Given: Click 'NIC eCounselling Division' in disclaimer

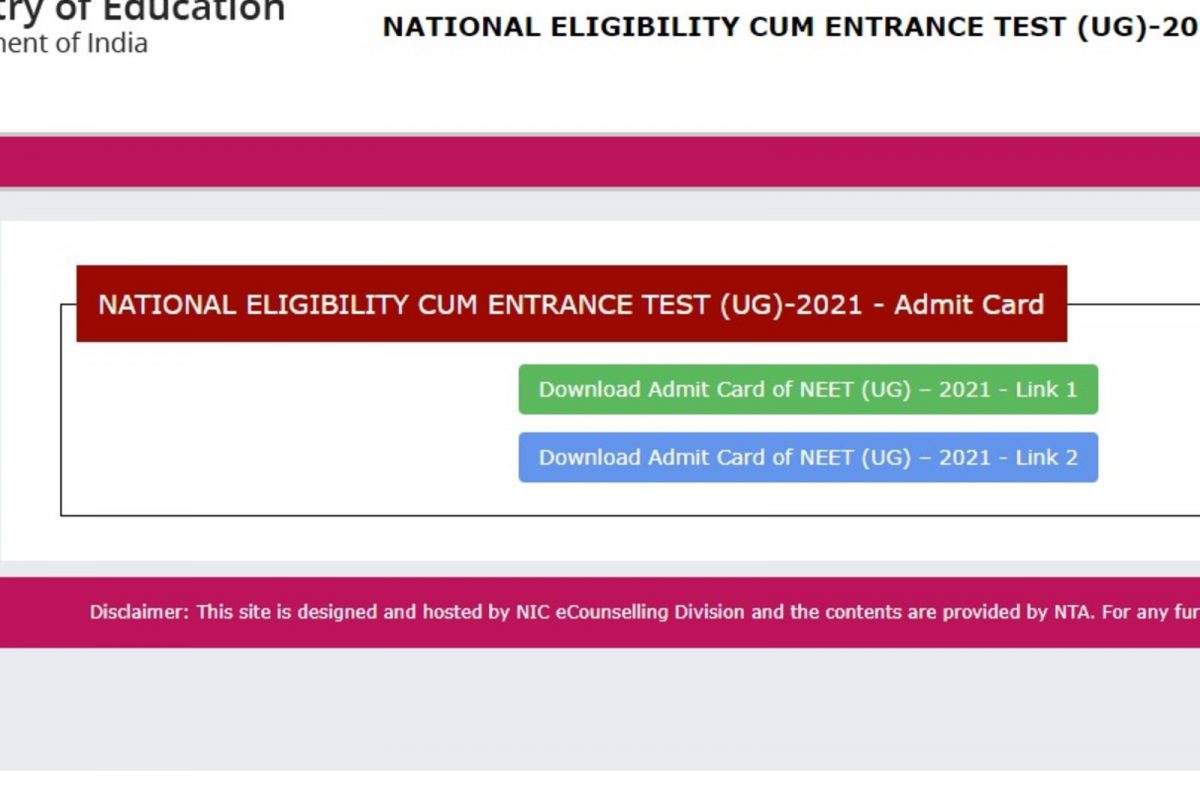Looking at the screenshot, I should coord(630,612).
